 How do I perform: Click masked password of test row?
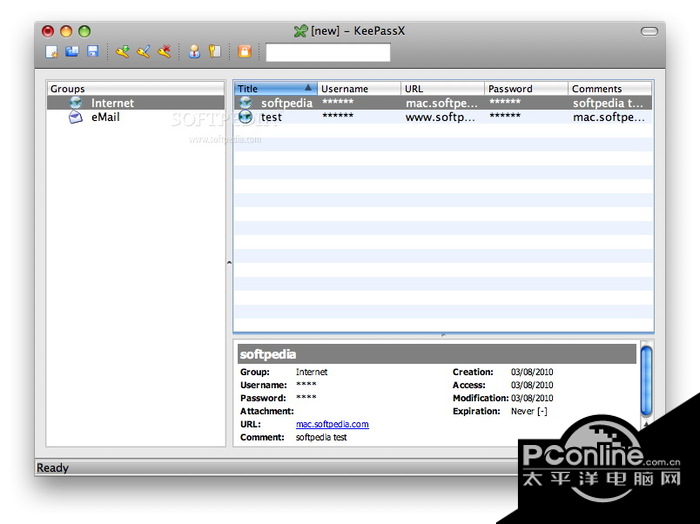[505, 116]
